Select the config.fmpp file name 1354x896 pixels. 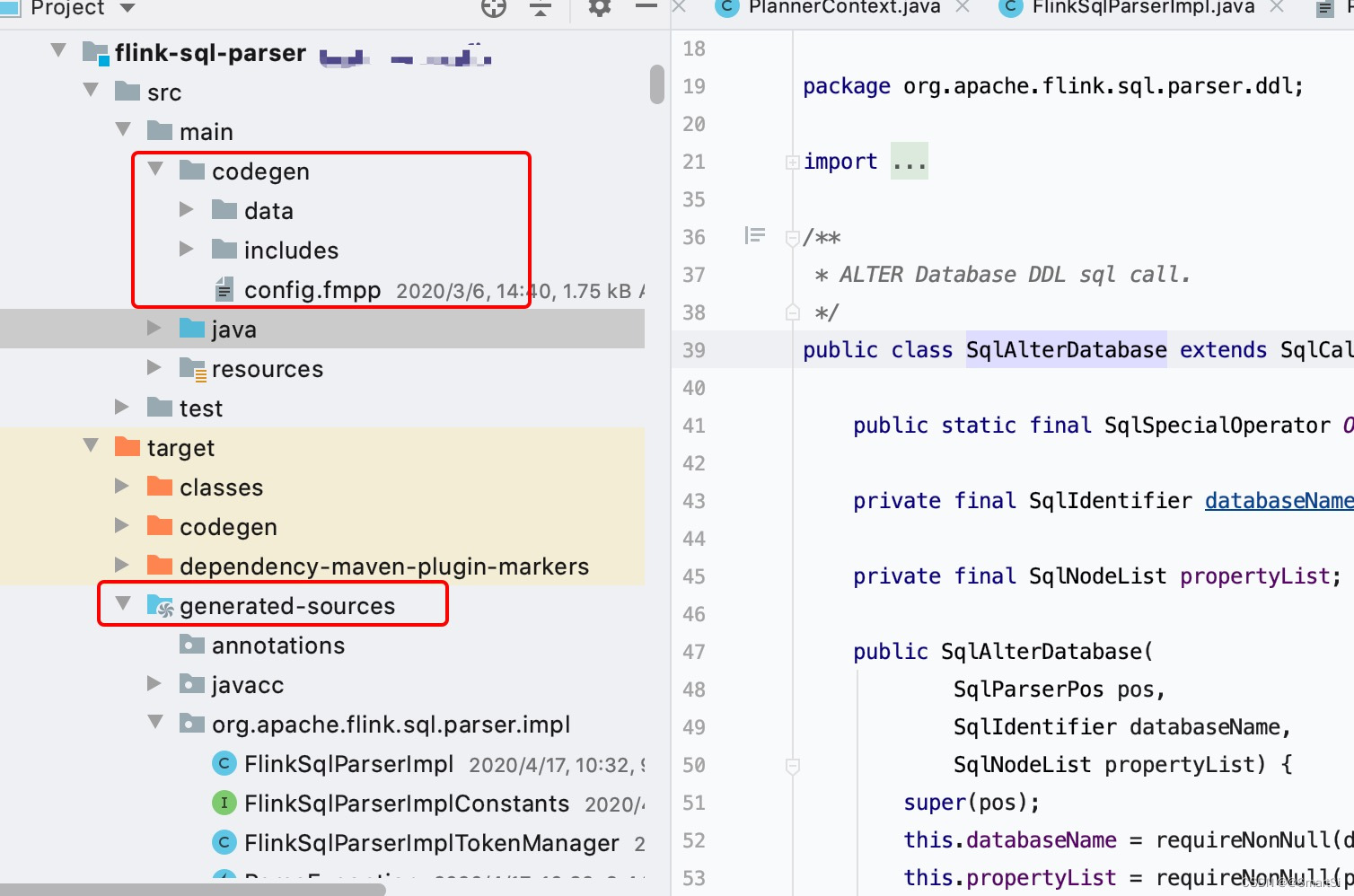(x=312, y=290)
